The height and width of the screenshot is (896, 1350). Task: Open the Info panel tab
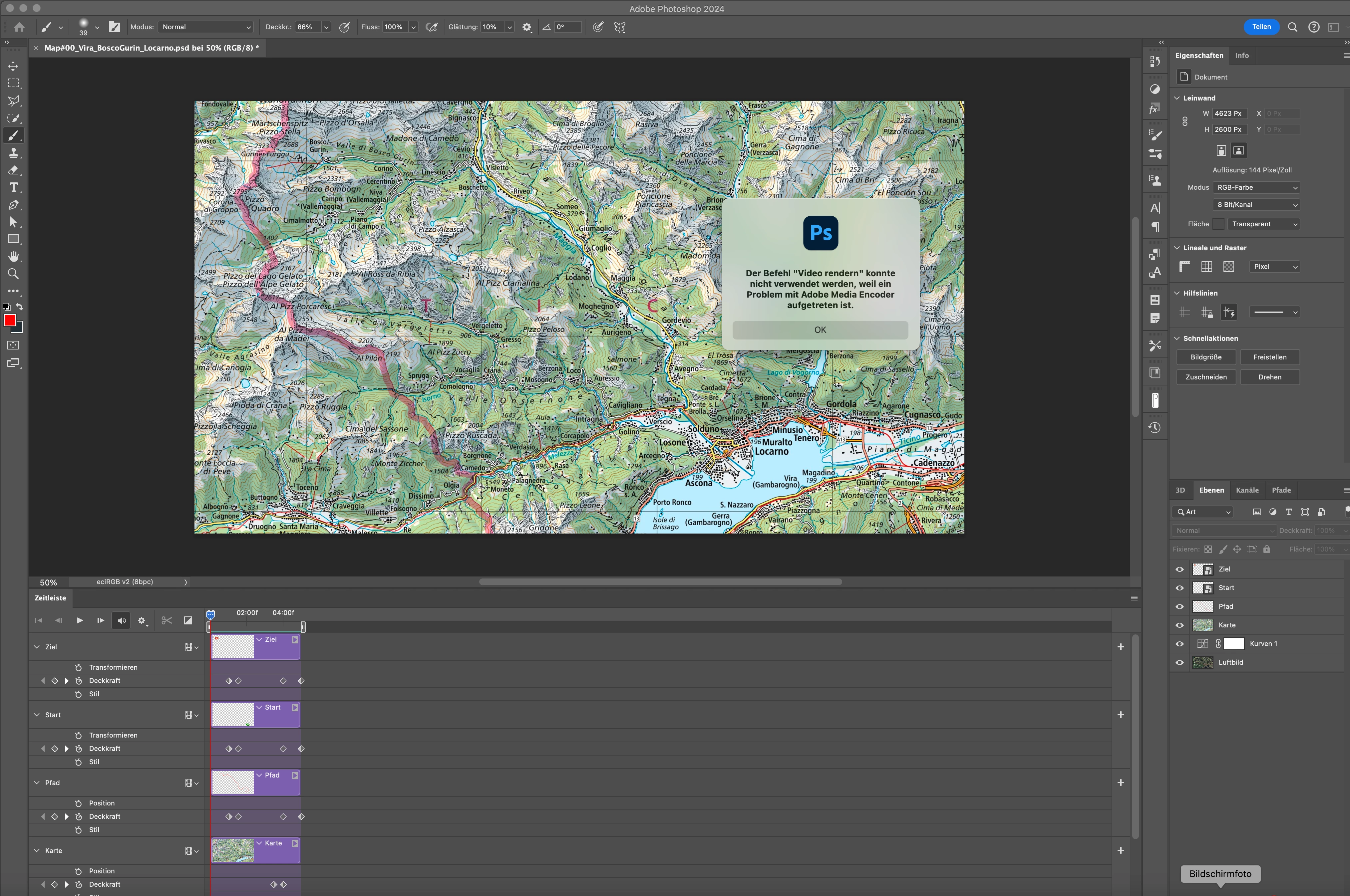click(1241, 56)
